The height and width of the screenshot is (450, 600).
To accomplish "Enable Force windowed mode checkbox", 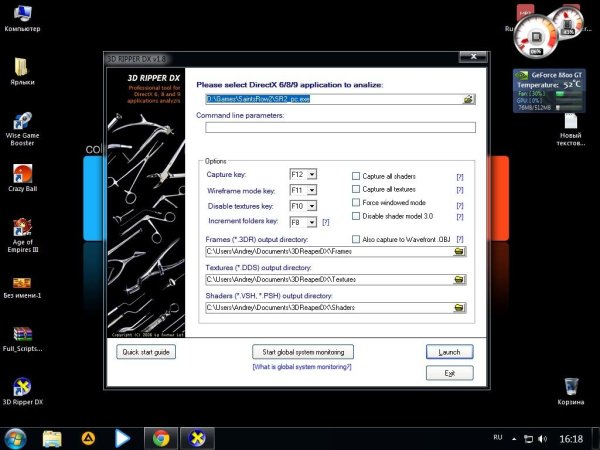I will [x=356, y=202].
